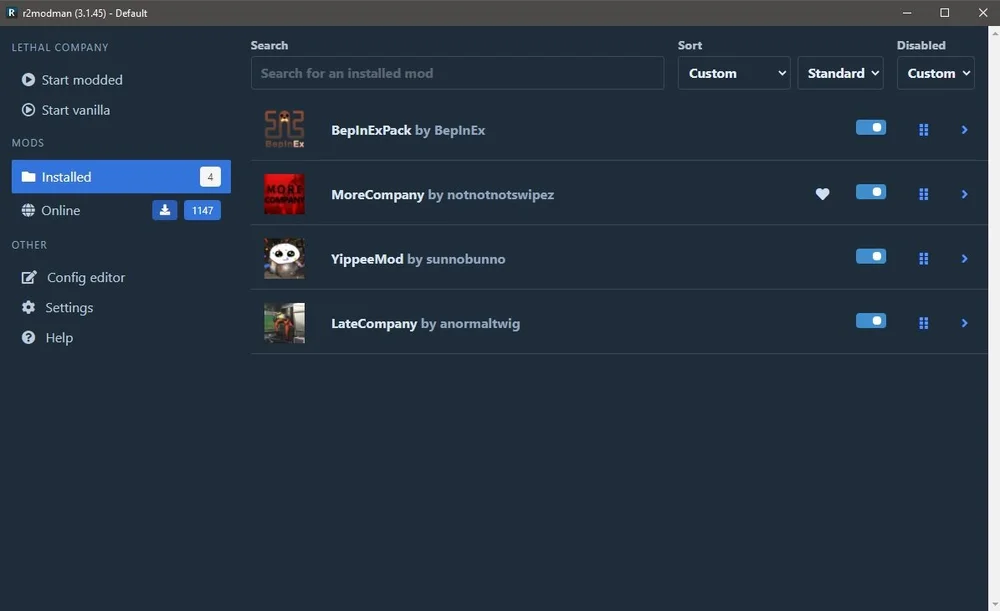The width and height of the screenshot is (1000, 611).
Task: Expand the MoreCompany row chevron
Action: 964,195
